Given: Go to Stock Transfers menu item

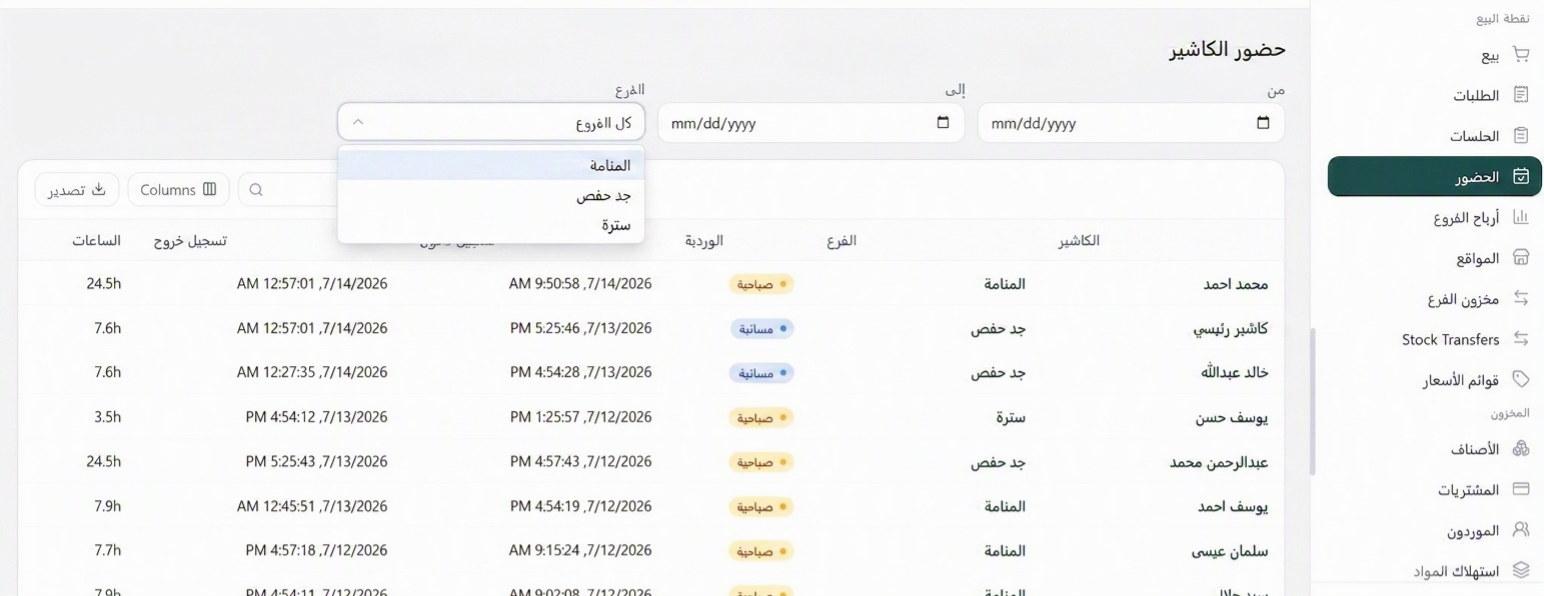Looking at the screenshot, I should [x=1451, y=339].
